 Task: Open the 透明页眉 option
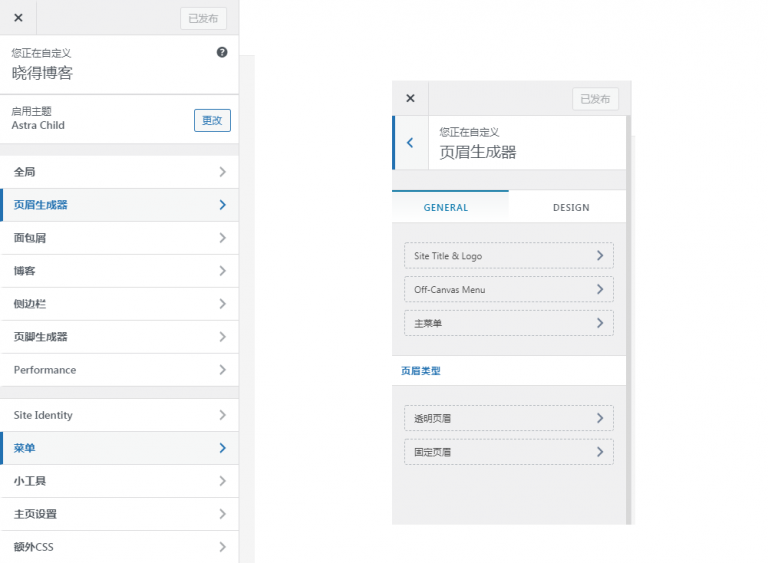pos(508,418)
